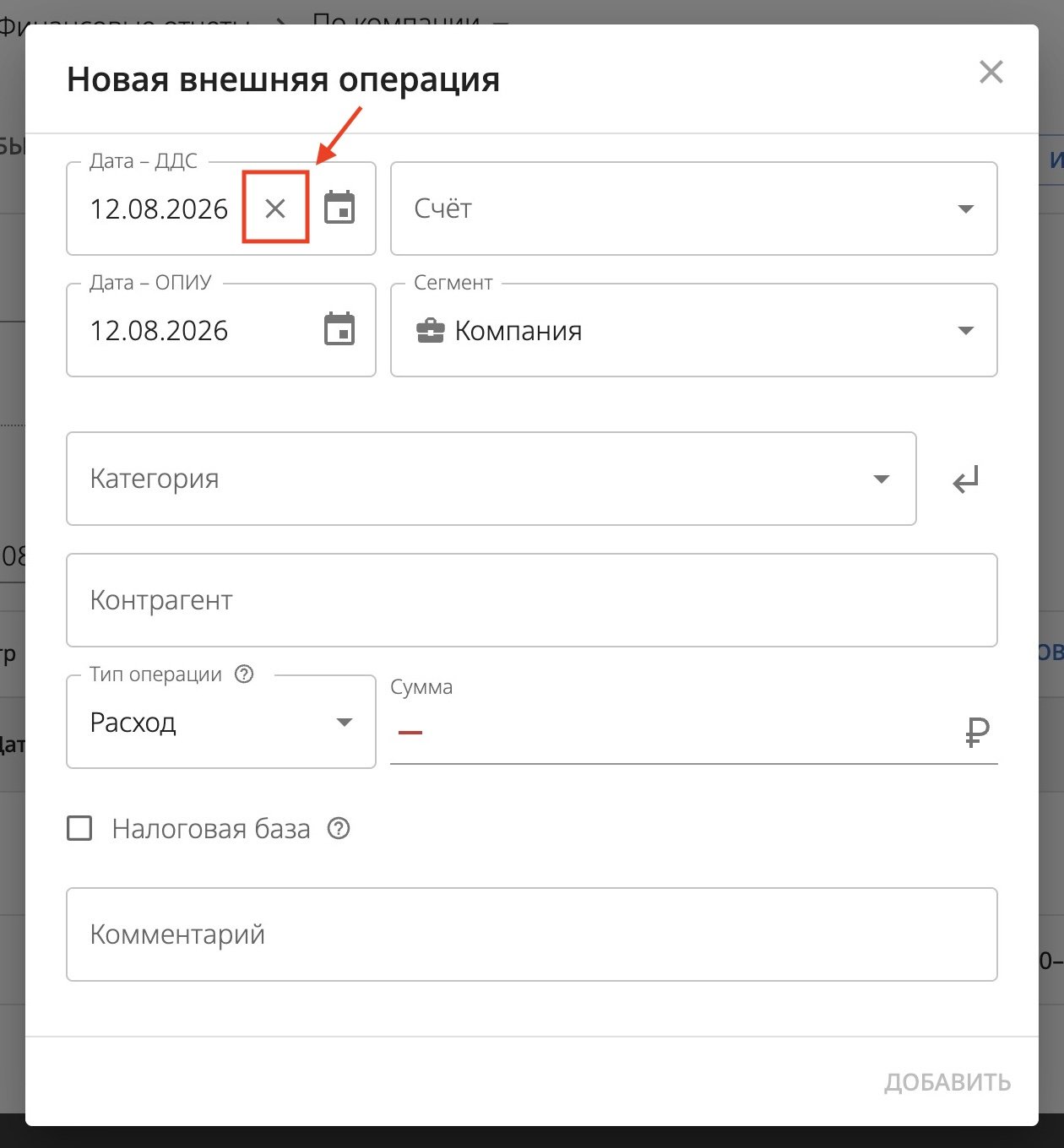This screenshot has height=1148, width=1064.
Task: Open help tooltip for Налоговая база
Action: coord(339,829)
